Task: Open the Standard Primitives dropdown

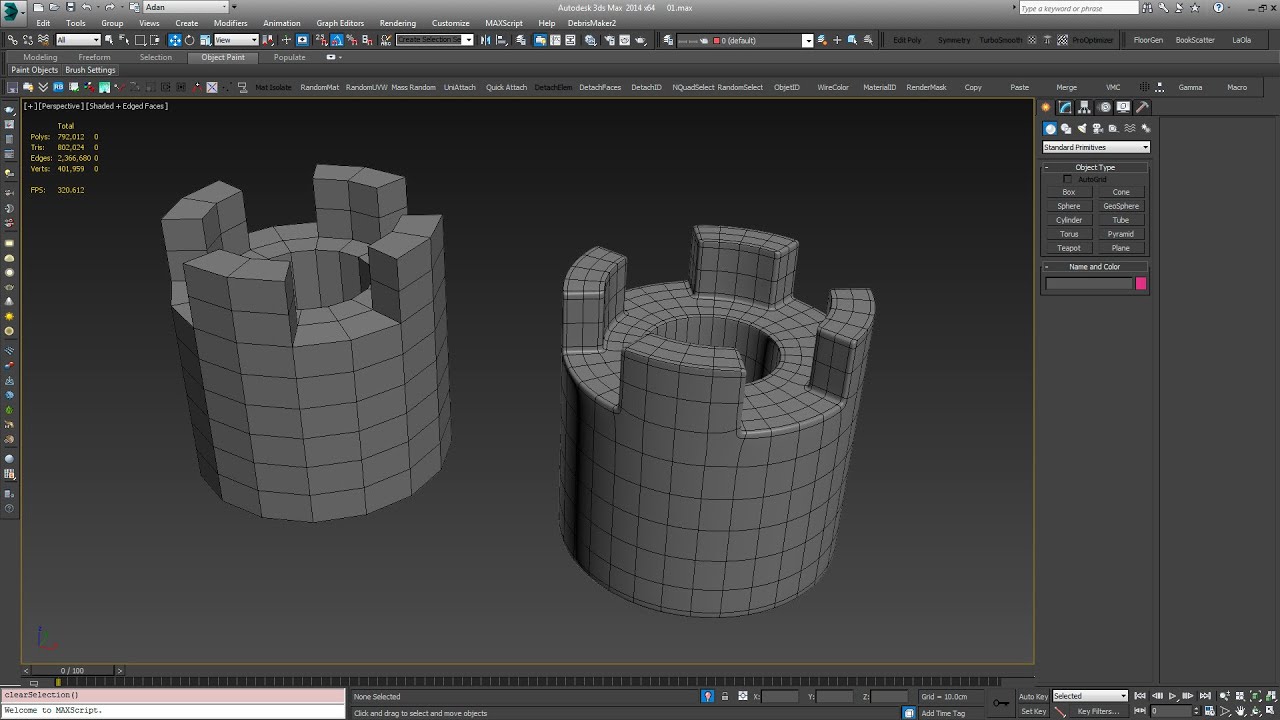Action: point(1096,147)
